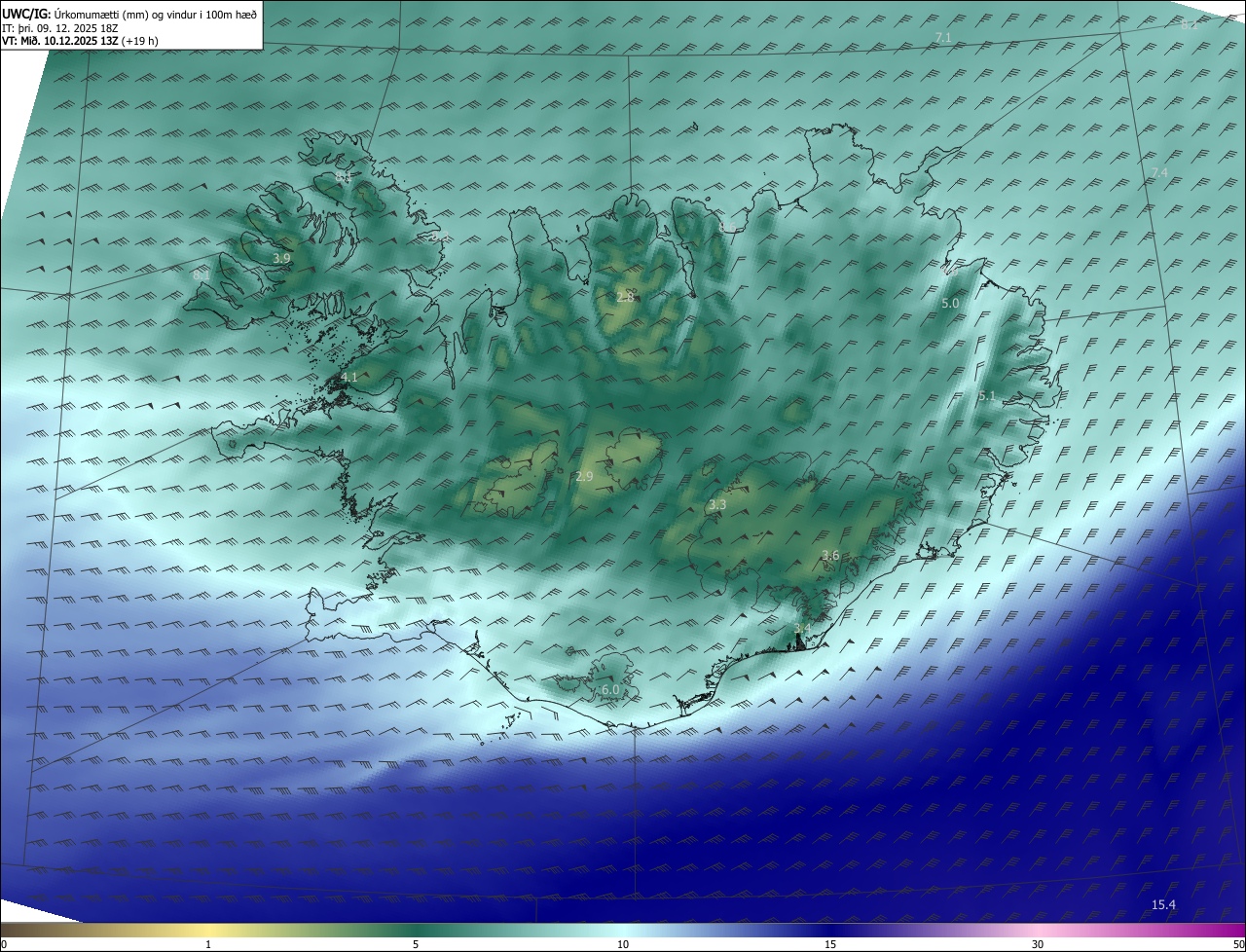Click the map value '7.4' off the east coast
The height and width of the screenshot is (952, 1246).
pyautogui.click(x=1159, y=172)
